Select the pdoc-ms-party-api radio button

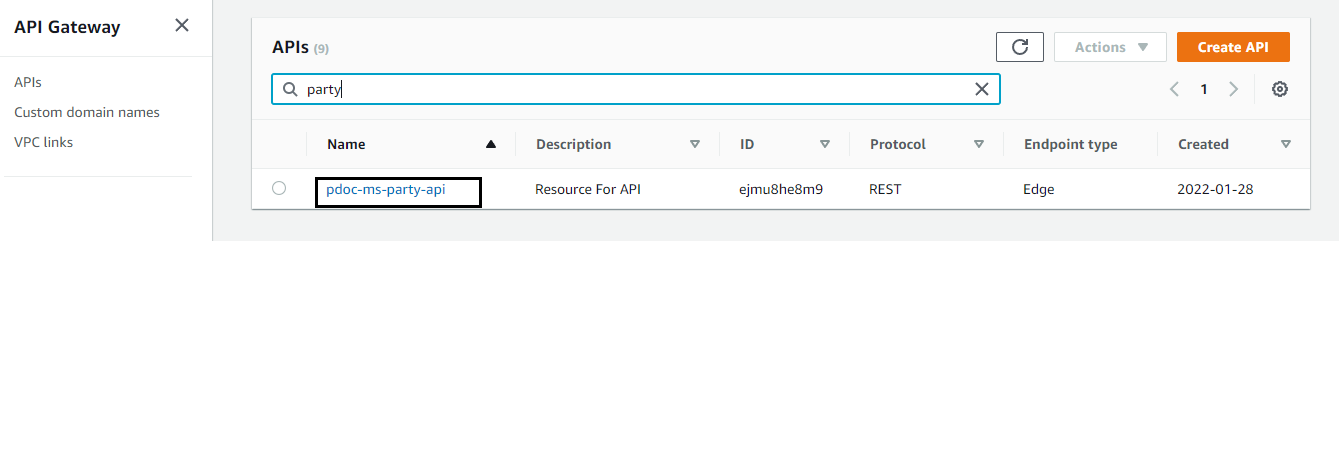(x=279, y=188)
